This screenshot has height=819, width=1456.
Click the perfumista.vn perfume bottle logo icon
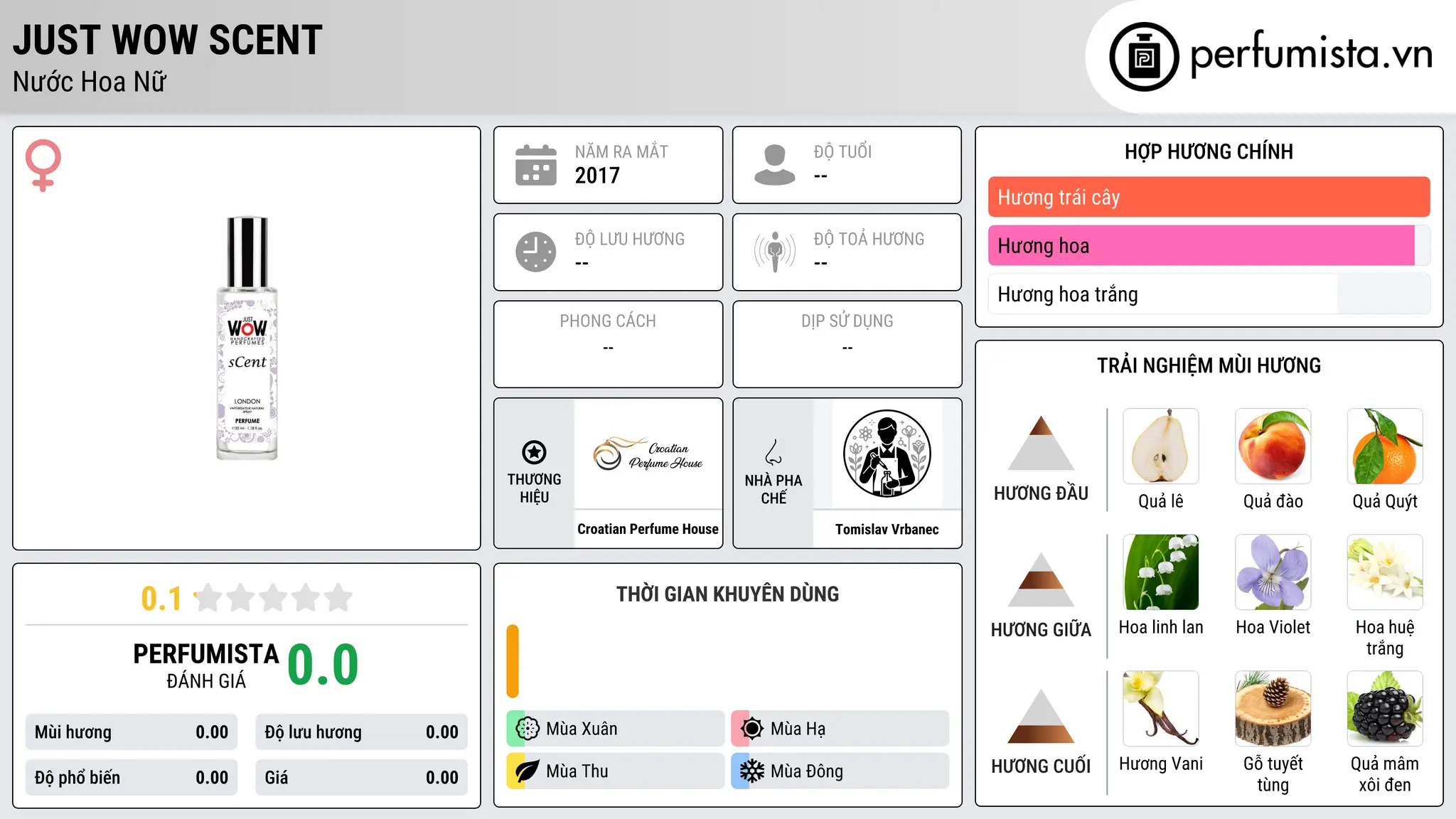[1144, 57]
